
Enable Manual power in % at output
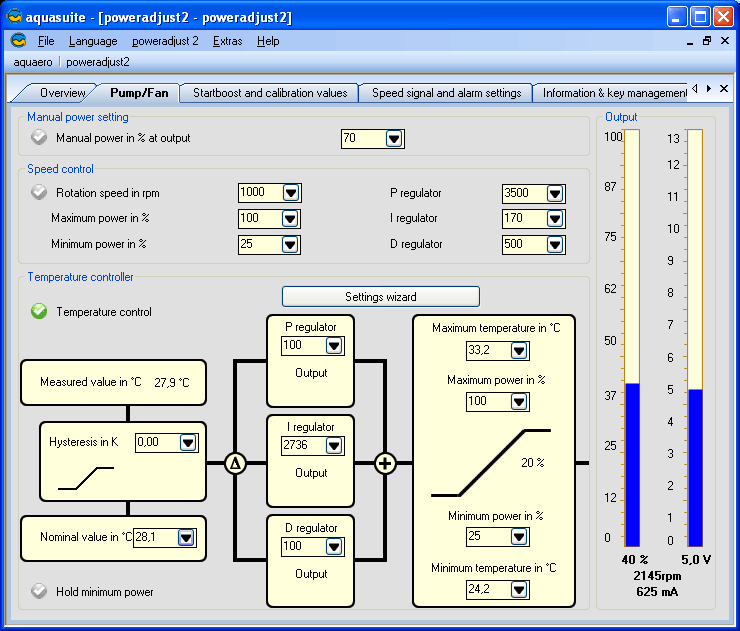coord(39,138)
